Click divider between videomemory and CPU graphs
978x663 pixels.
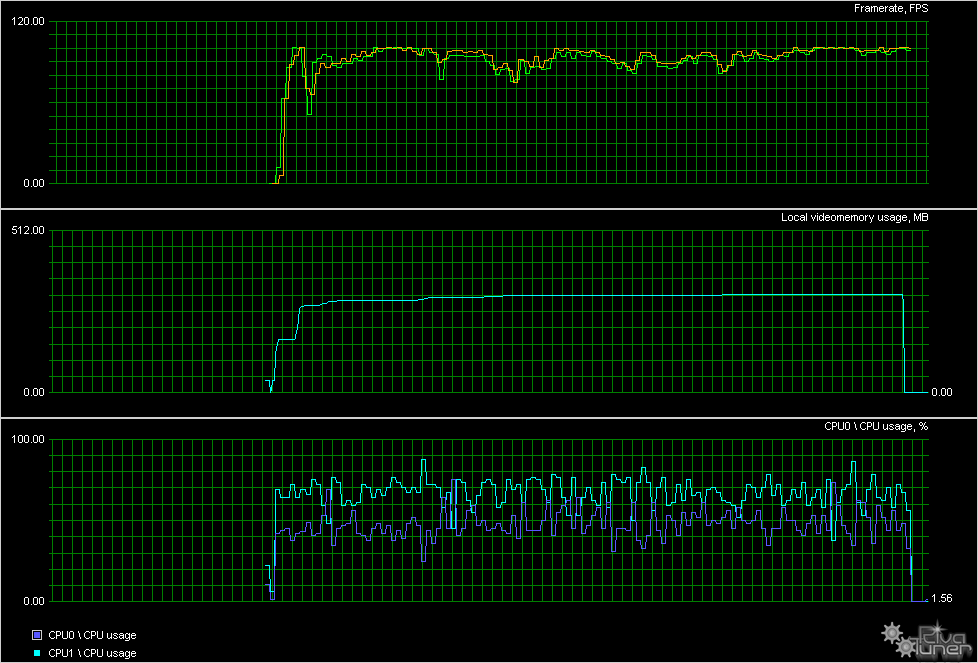[489, 417]
